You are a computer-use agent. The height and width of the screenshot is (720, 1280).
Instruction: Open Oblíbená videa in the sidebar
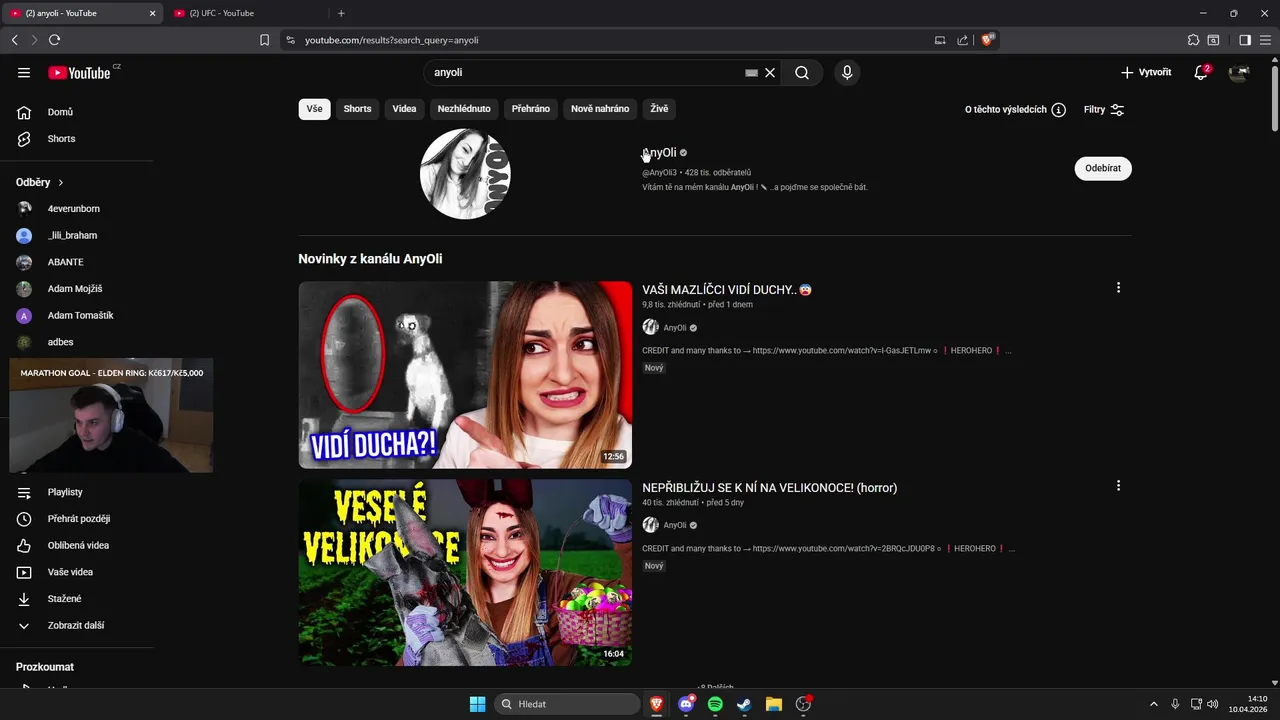[77, 545]
